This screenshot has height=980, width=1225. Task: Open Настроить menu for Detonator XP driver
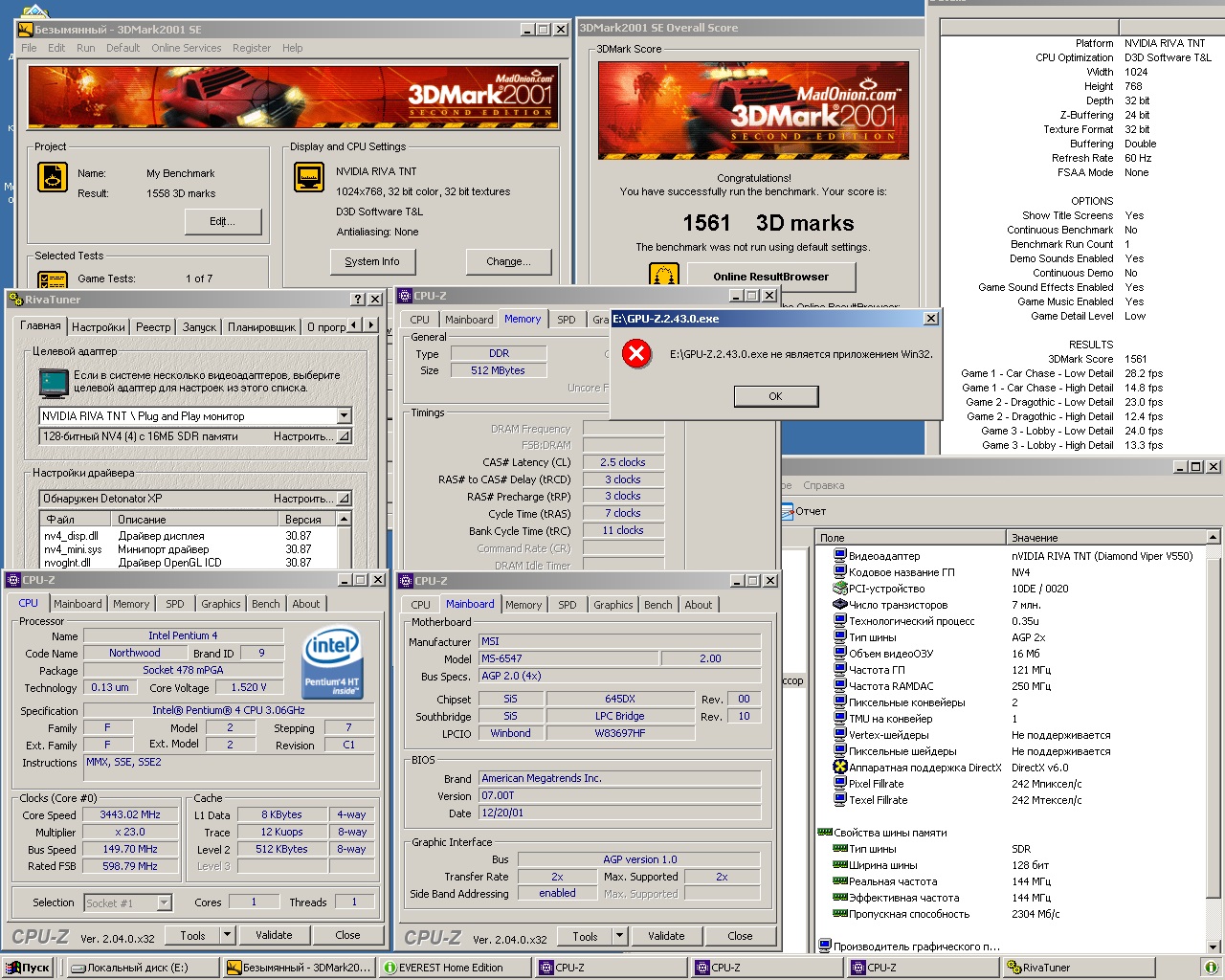[x=312, y=499]
